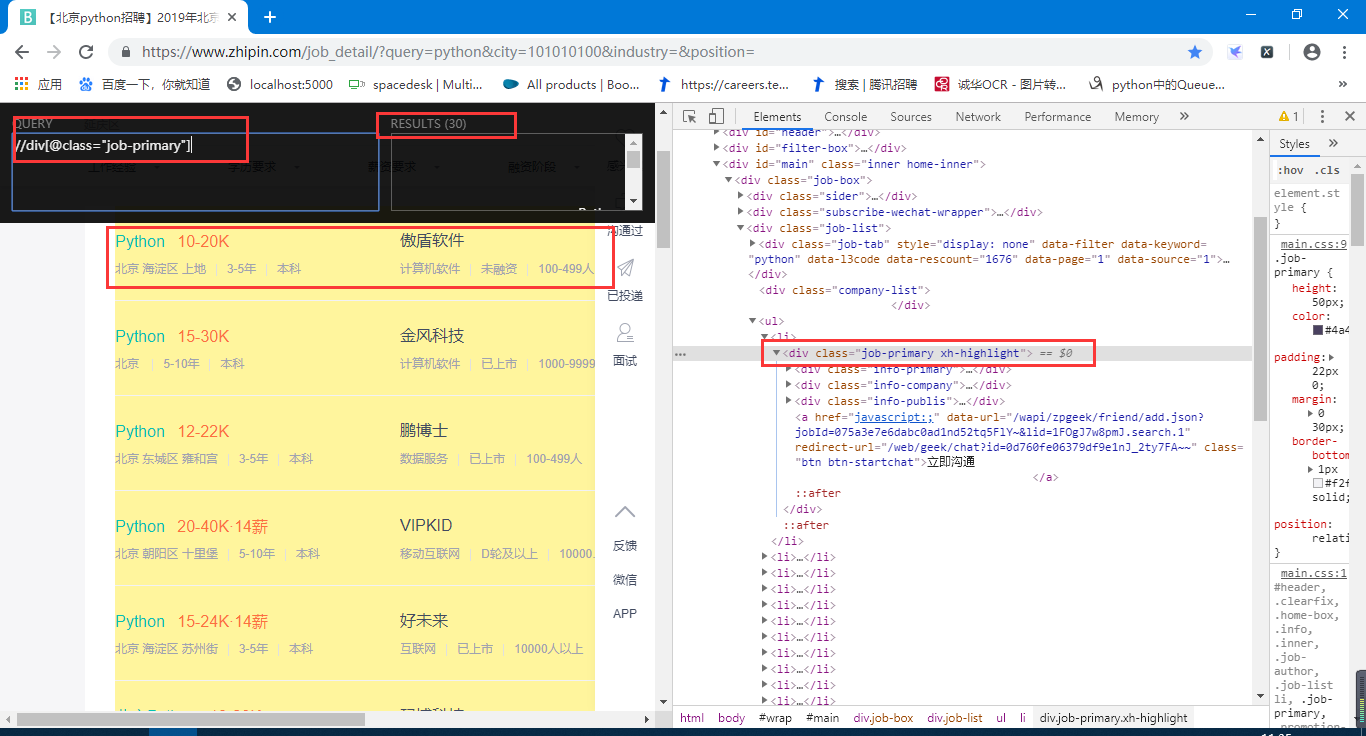Click the 已投递 paper-plane icon
Image resolution: width=1366 pixels, height=736 pixels.
point(624,268)
